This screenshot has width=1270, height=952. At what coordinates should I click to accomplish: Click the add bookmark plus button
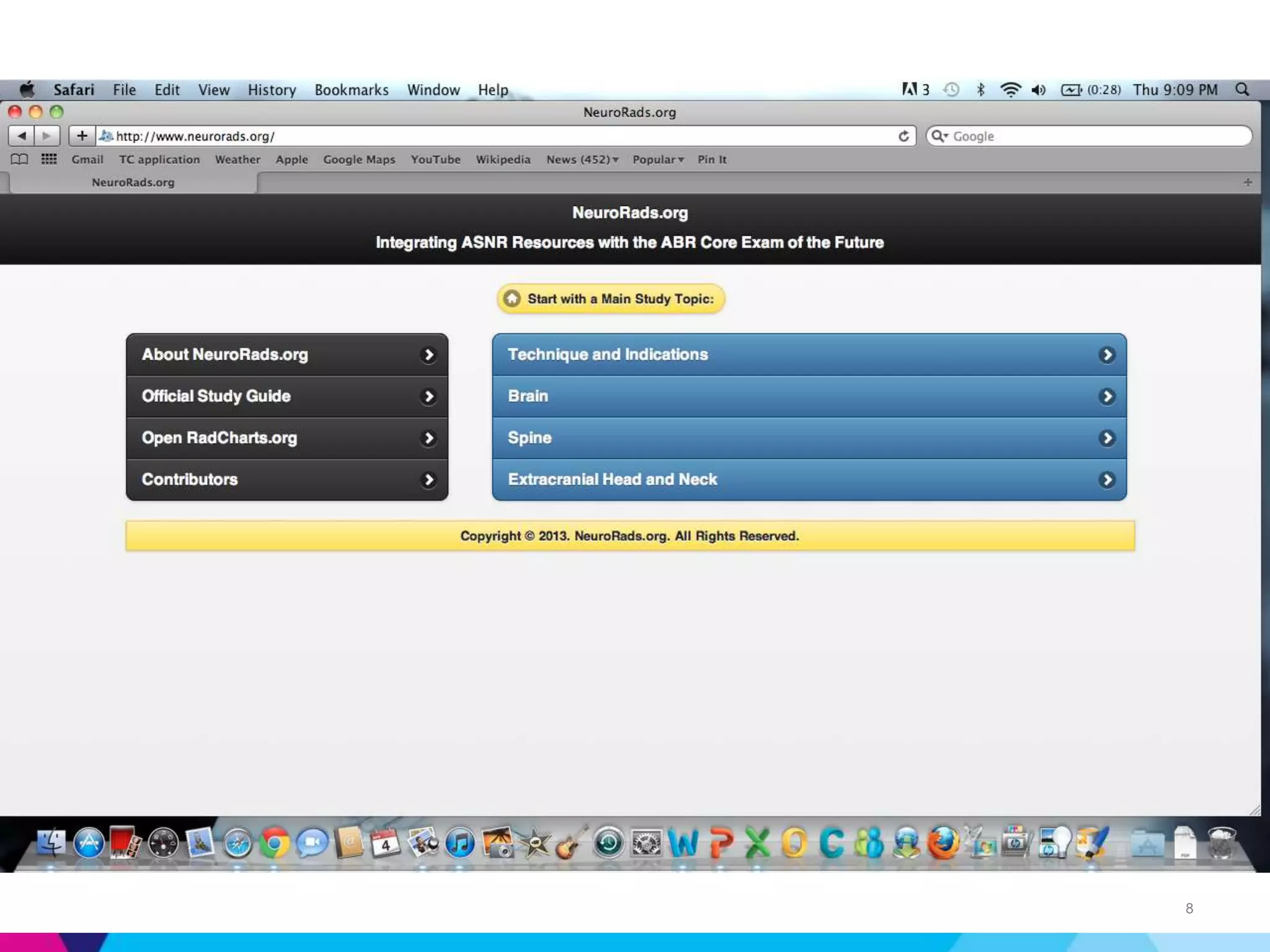click(82, 136)
